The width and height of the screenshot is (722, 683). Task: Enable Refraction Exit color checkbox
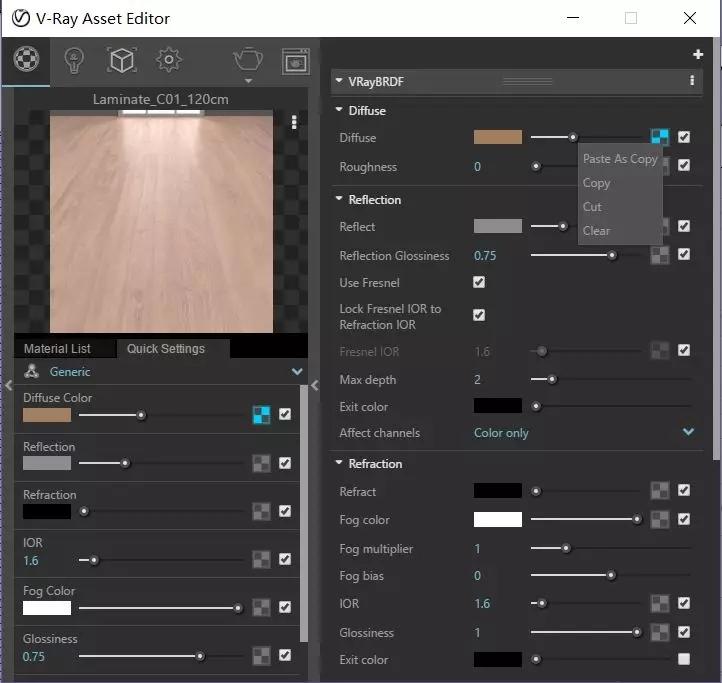tap(684, 659)
